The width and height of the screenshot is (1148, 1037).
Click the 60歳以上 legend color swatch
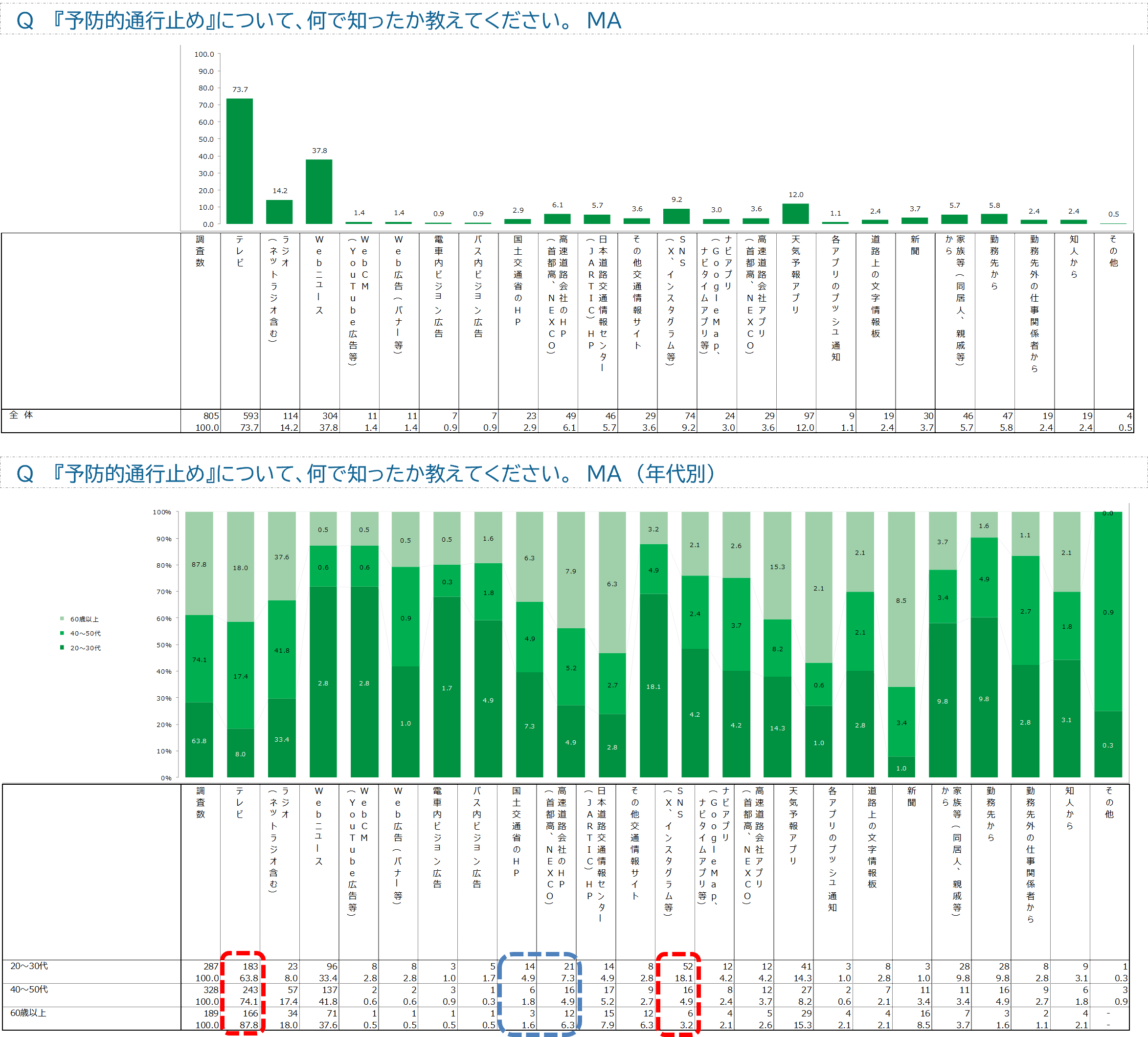click(62, 618)
